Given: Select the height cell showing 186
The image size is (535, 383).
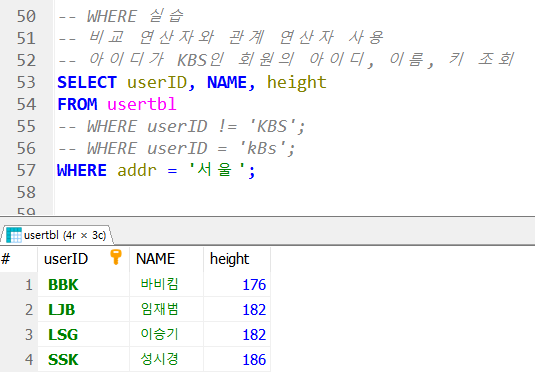Looking at the screenshot, I should coord(237,359).
